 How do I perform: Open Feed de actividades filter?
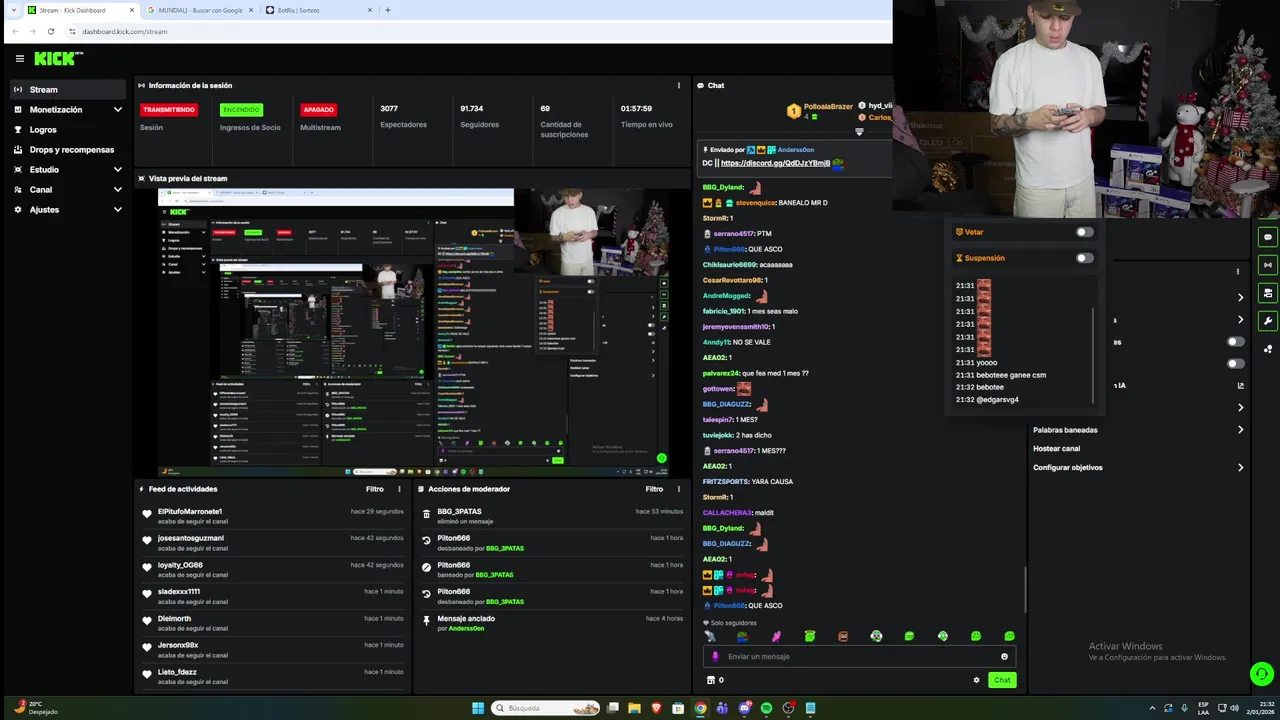(375, 489)
